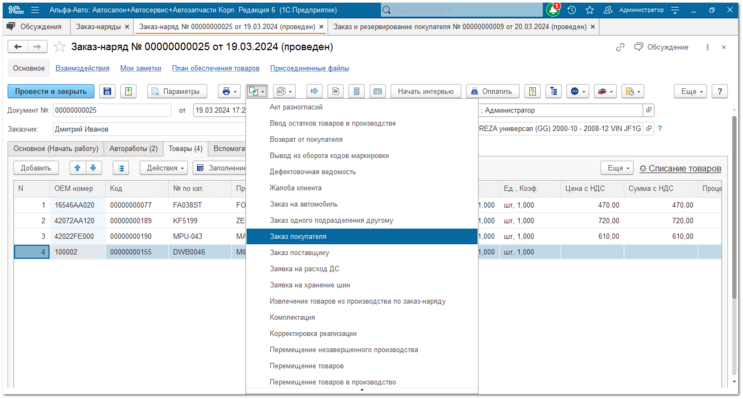Open the 1C main menu hamburger icon
This screenshot has height=399, width=743.
click(35, 9)
